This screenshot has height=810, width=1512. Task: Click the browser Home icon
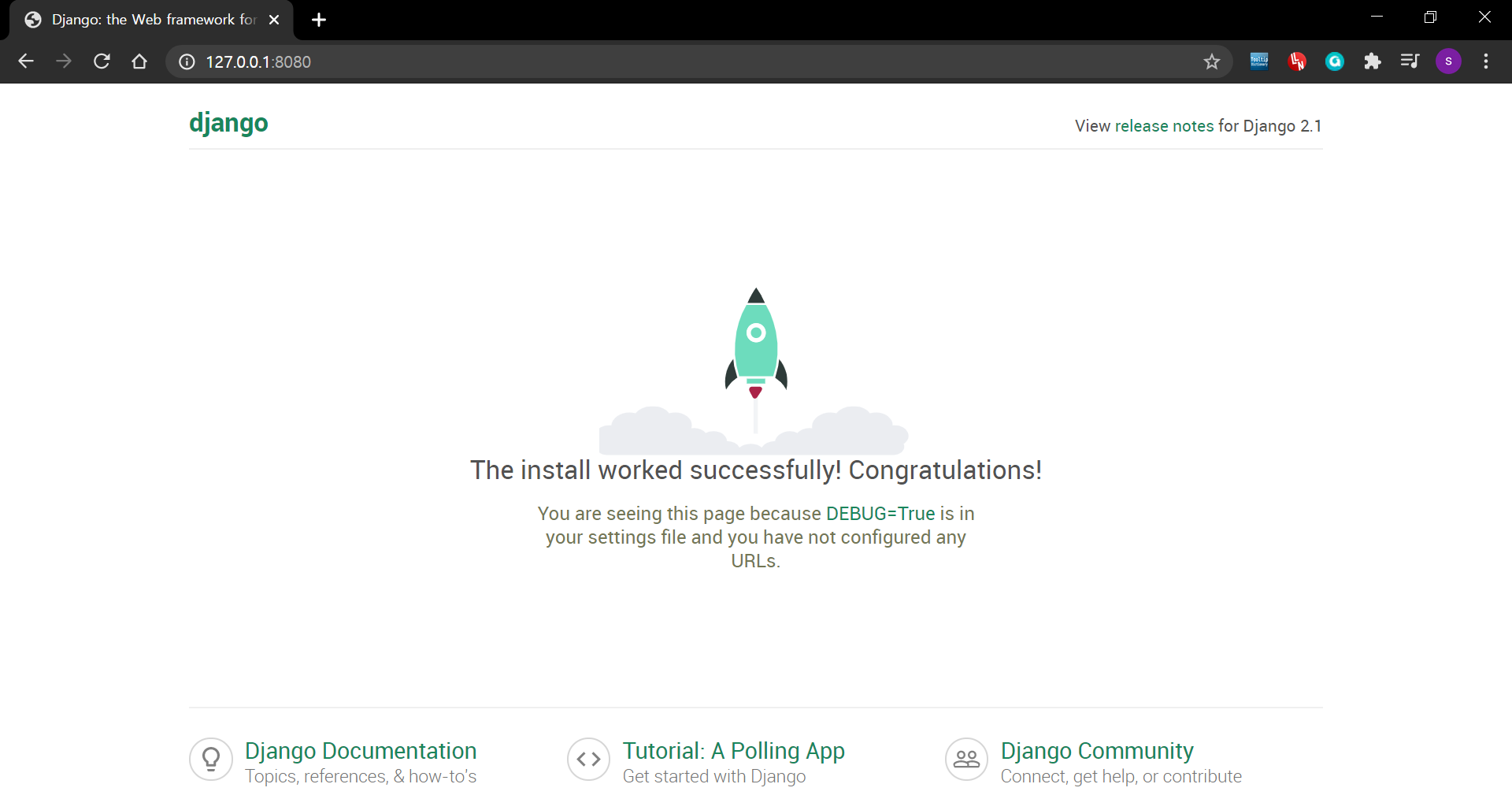pos(139,61)
